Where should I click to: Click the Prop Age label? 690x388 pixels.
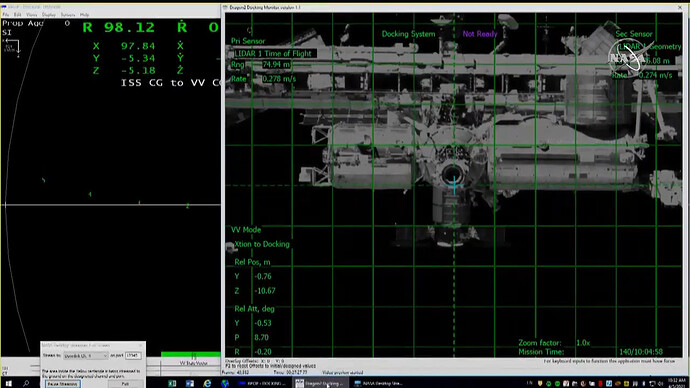click(x=23, y=23)
